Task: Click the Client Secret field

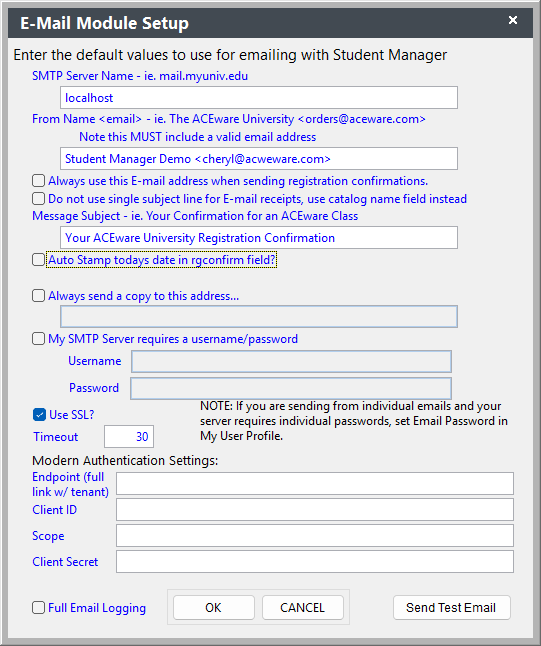Action: (315, 562)
